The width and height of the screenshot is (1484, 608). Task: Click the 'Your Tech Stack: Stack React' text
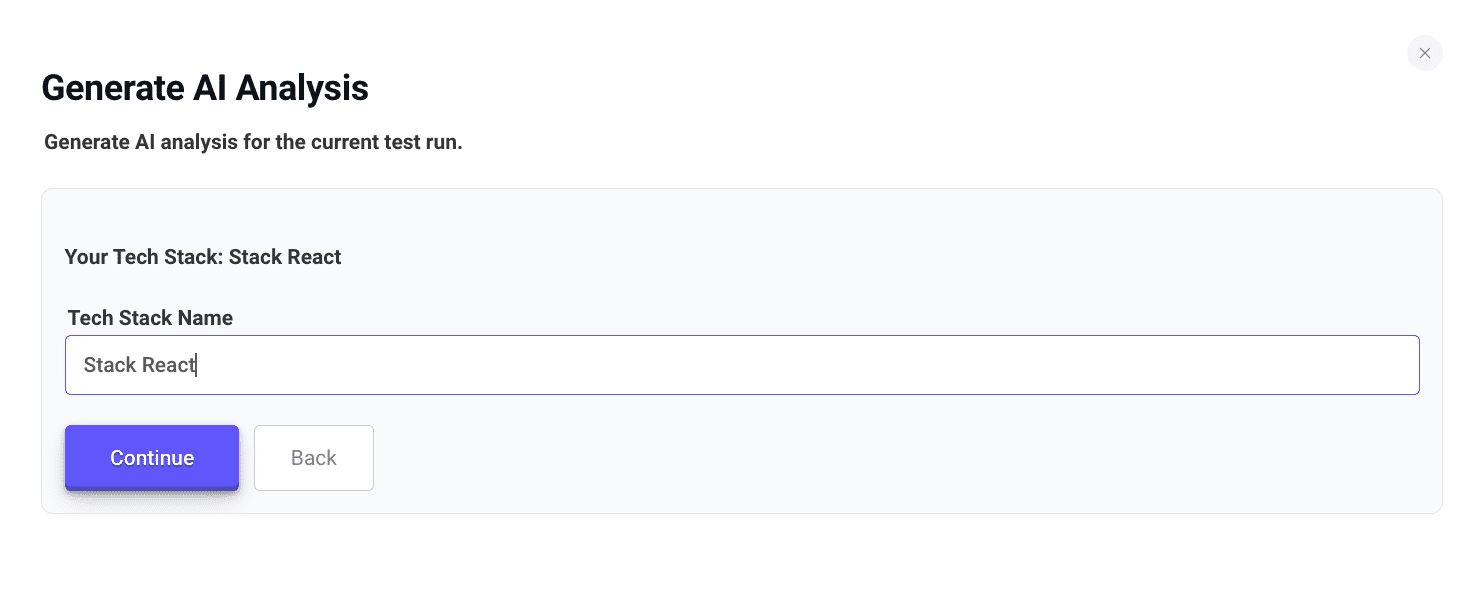[203, 257]
